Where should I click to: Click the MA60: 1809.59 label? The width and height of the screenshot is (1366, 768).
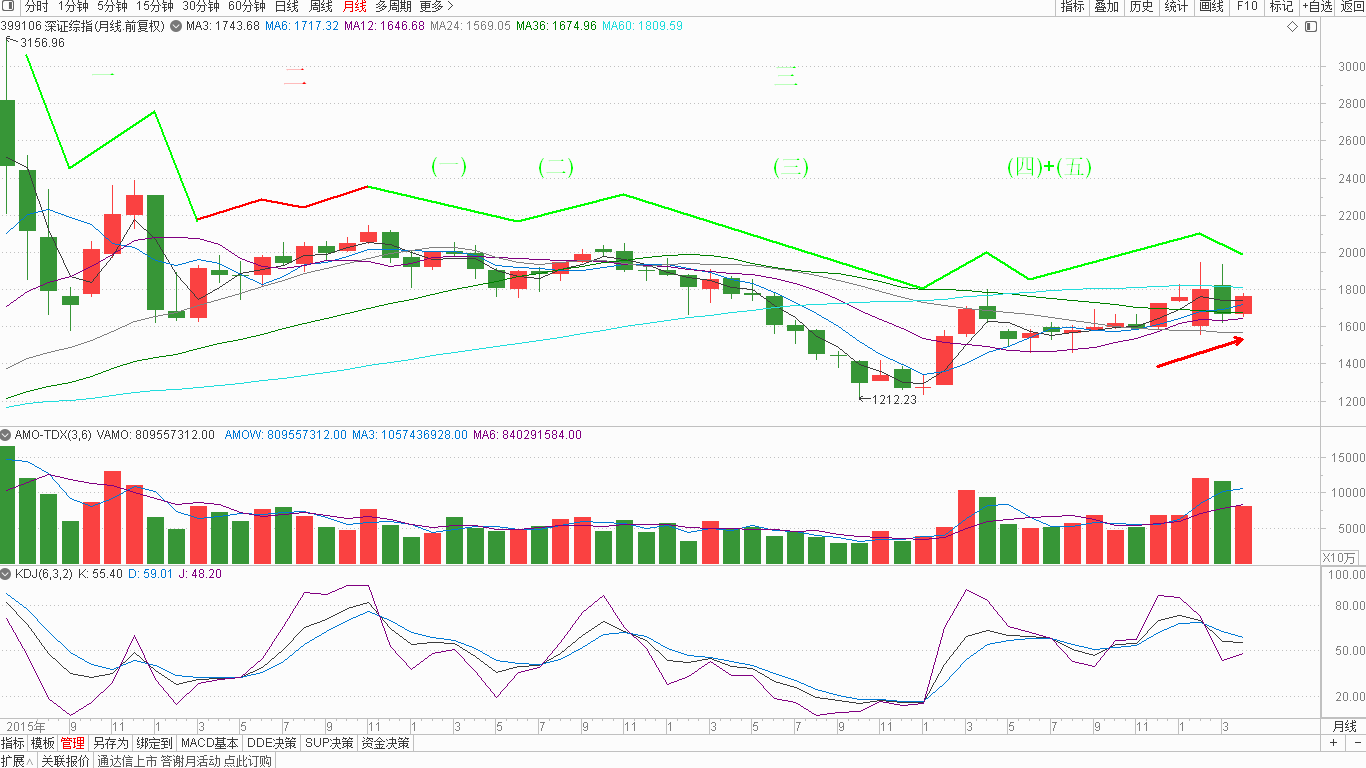click(x=643, y=26)
